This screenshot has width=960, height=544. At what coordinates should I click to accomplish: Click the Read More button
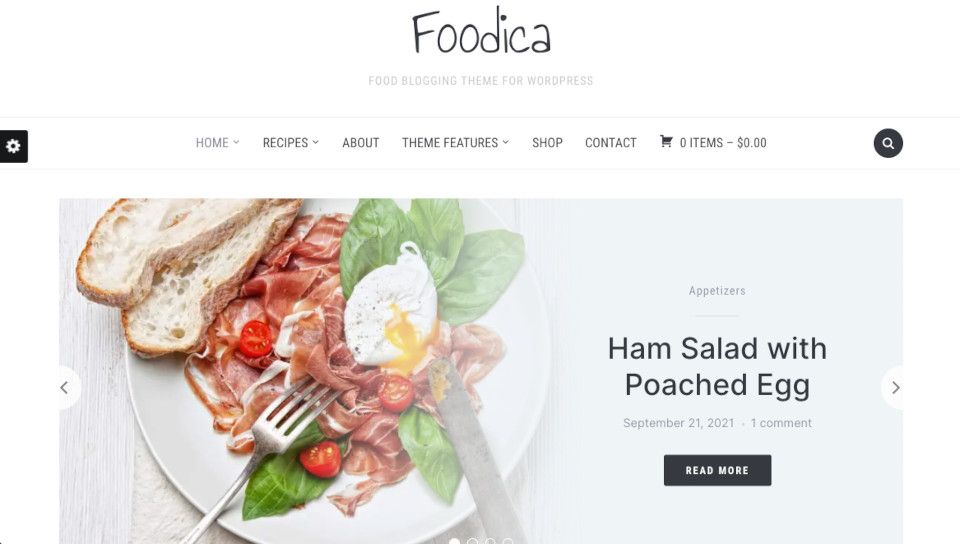click(718, 470)
